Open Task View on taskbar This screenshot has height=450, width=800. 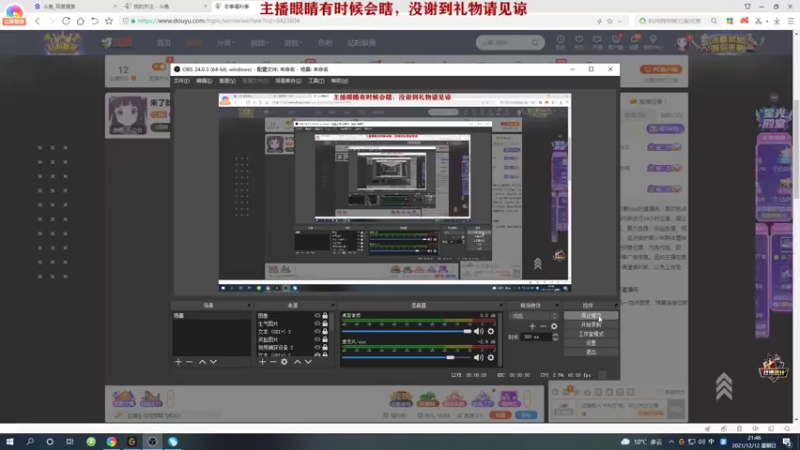(70, 441)
